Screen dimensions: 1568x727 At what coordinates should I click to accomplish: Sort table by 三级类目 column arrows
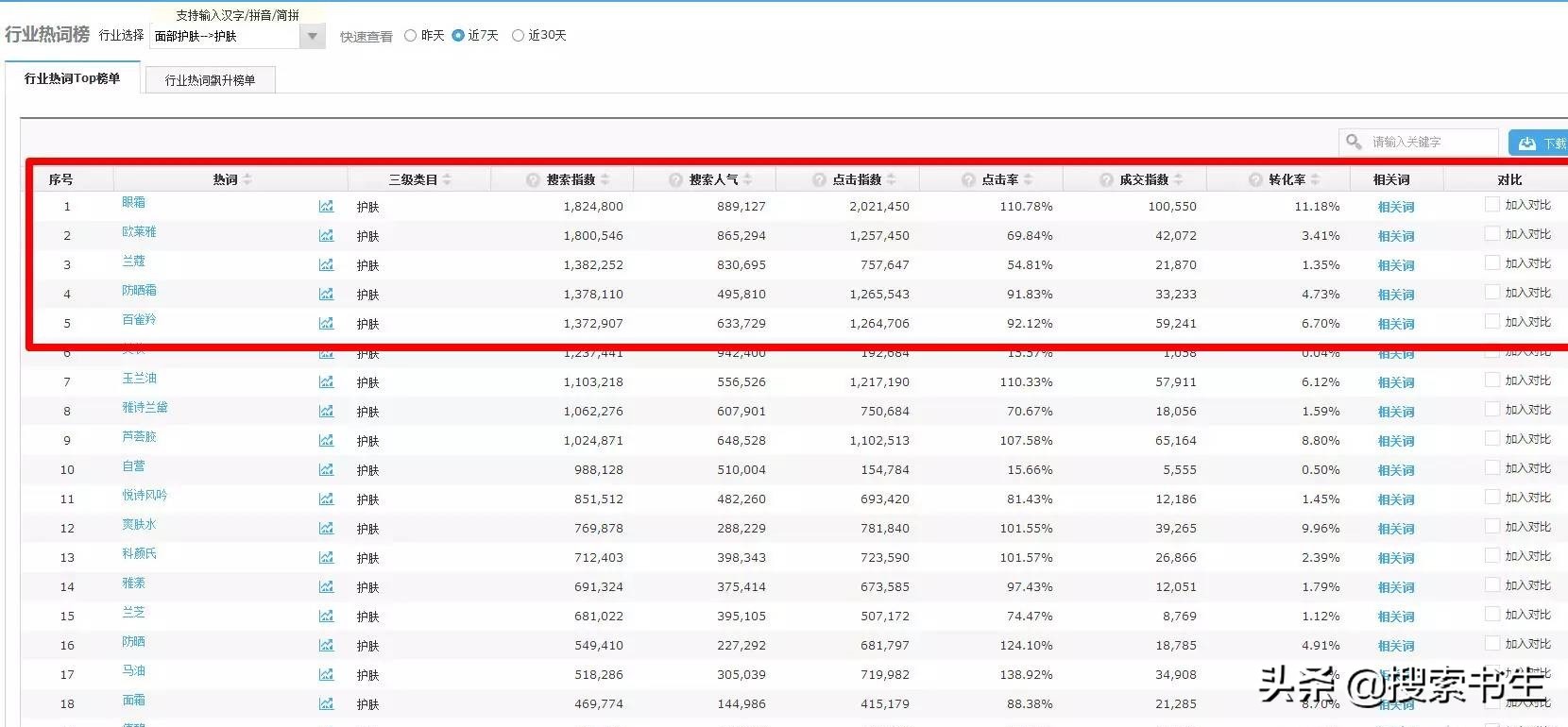pyautogui.click(x=447, y=179)
